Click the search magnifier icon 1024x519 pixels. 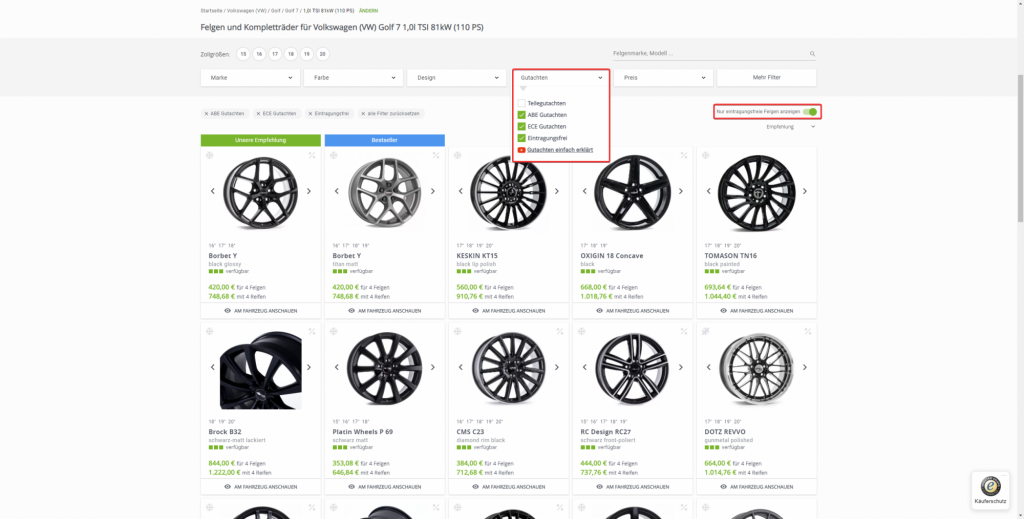[x=812, y=54]
